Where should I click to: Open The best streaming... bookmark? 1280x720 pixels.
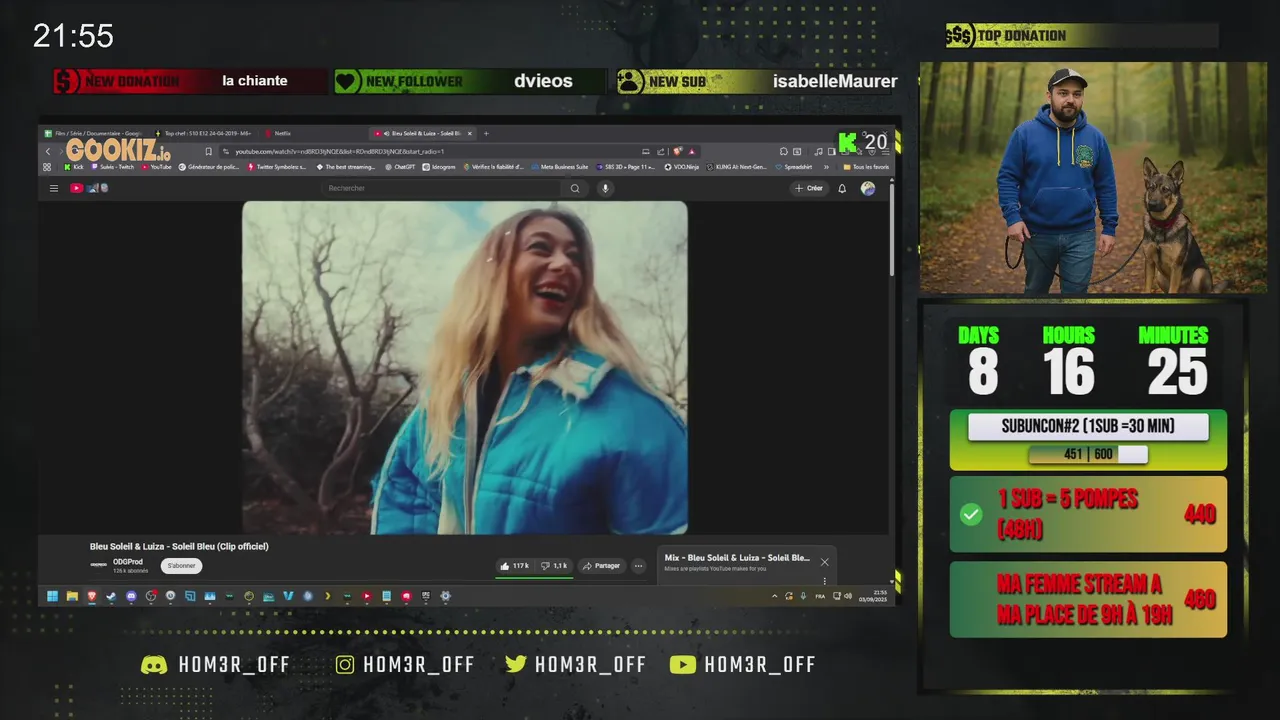point(346,167)
